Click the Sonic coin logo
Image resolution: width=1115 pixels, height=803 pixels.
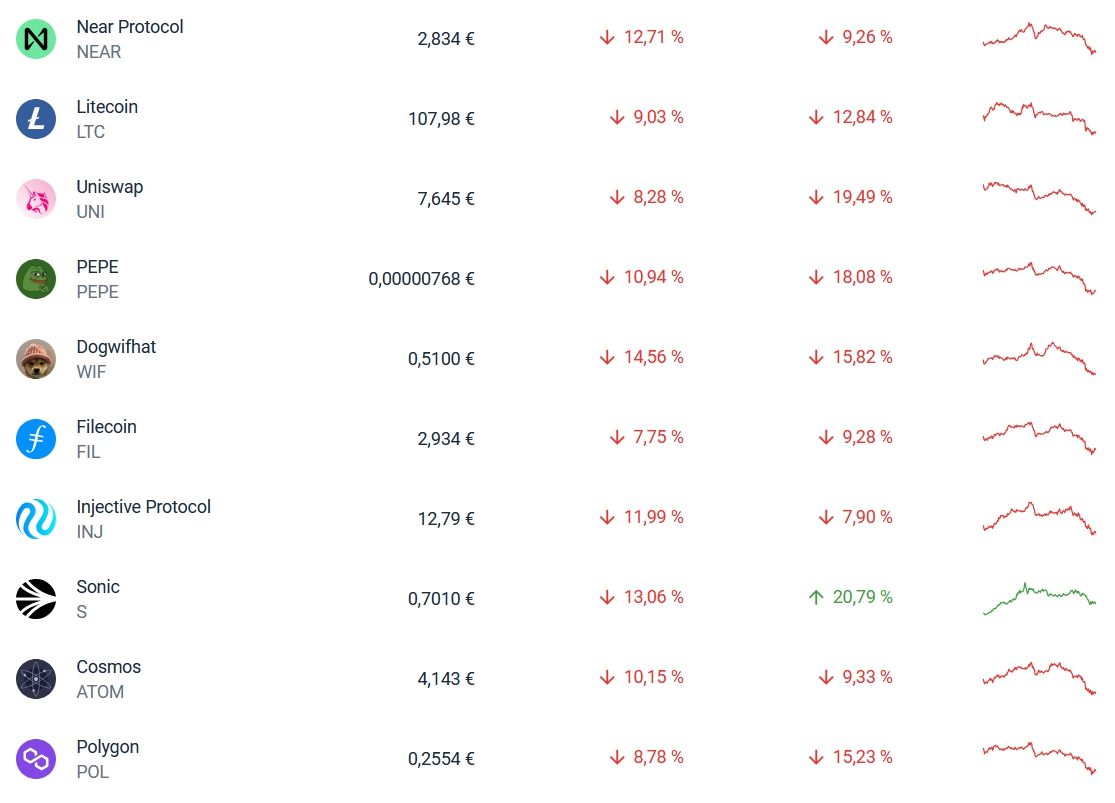coord(36,599)
